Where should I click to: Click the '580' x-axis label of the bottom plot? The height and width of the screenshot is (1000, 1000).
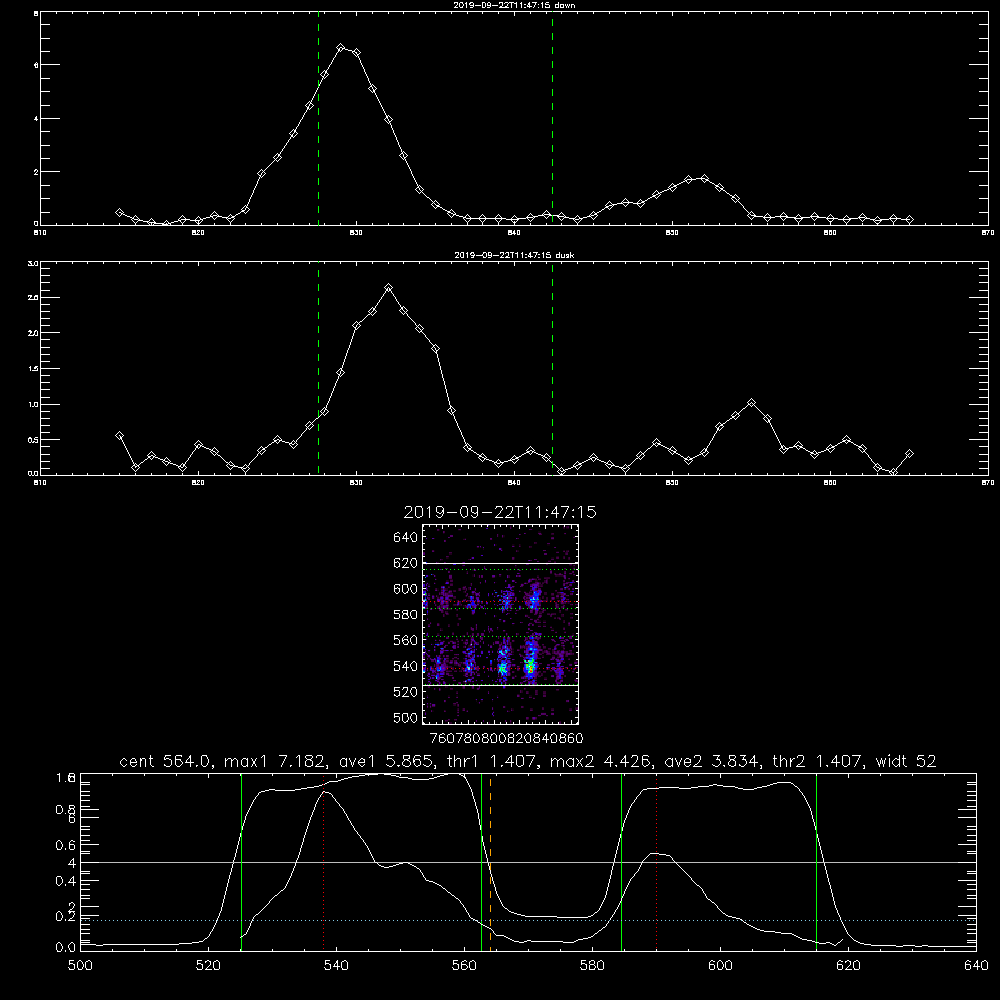click(592, 966)
